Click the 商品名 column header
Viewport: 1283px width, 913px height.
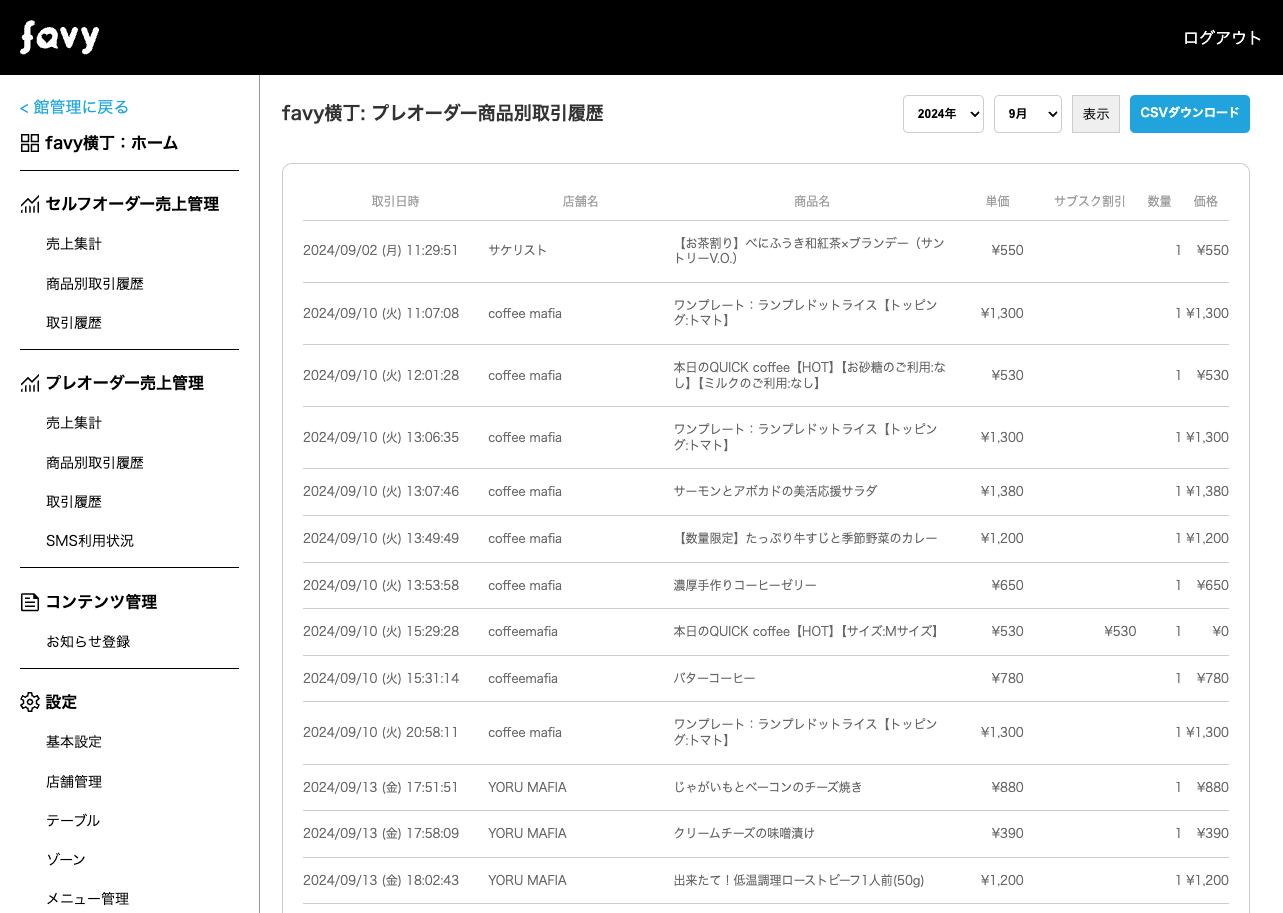[x=812, y=201]
